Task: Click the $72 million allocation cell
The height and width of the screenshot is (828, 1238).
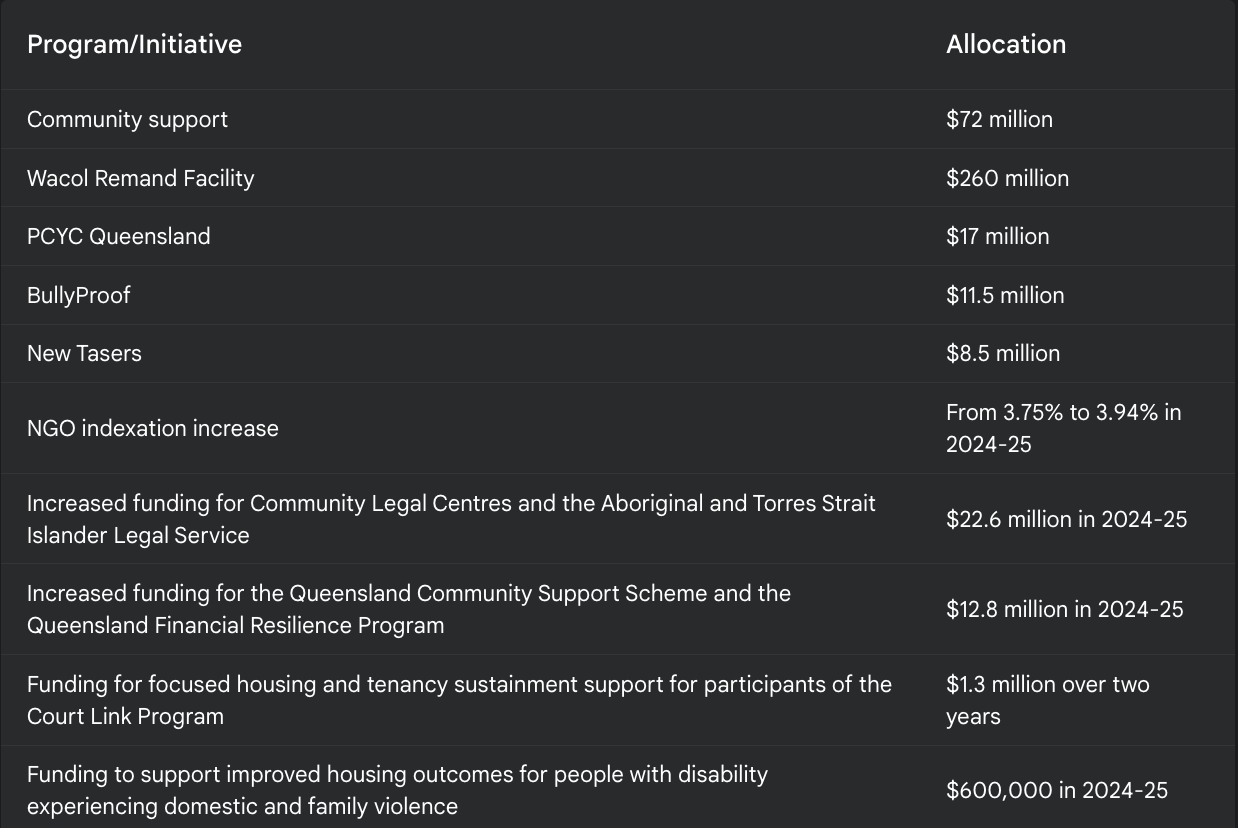Action: click(x=999, y=119)
